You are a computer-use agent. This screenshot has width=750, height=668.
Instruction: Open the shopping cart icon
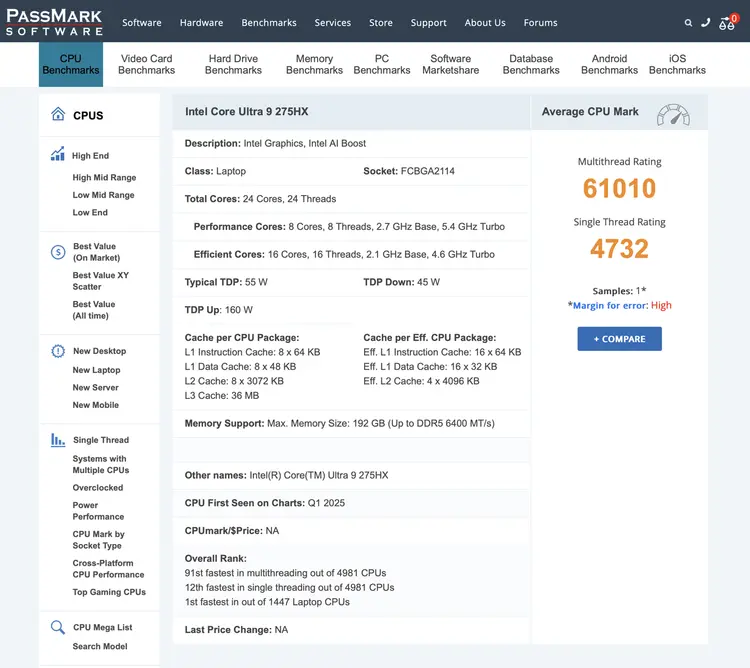pos(727,22)
